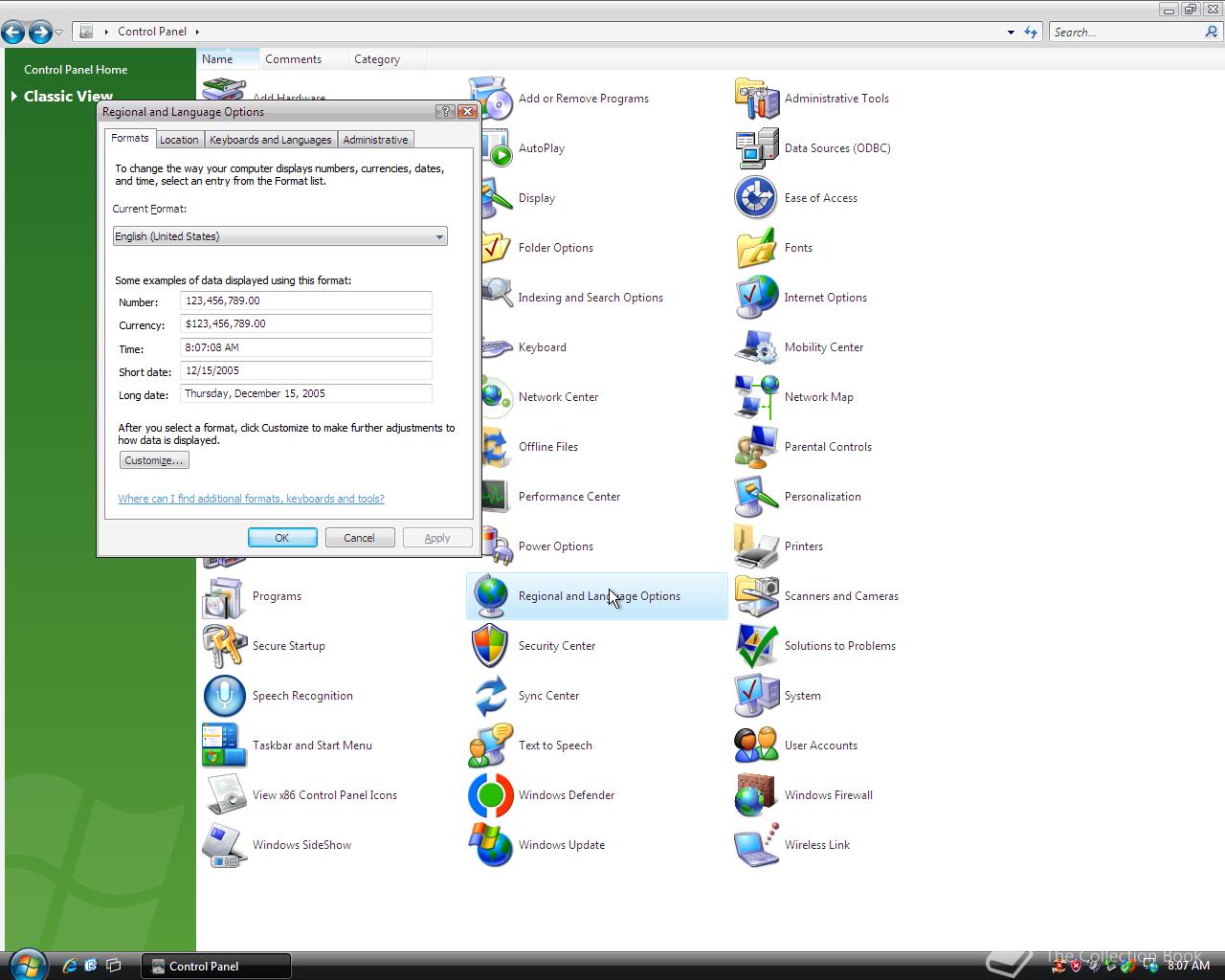Click Cancel in Regional and Language Options
Viewport: 1225px width, 980px height.
[360, 538]
